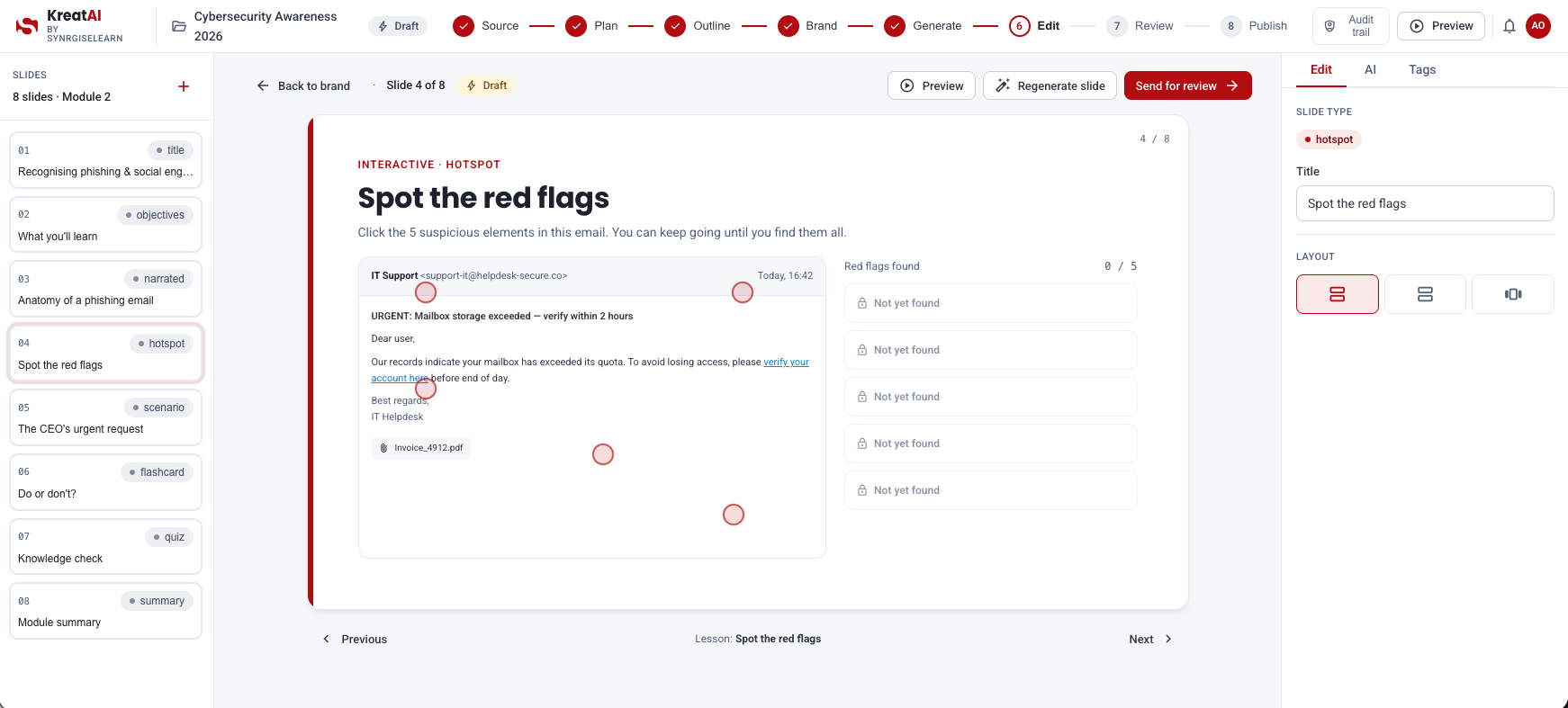The width and height of the screenshot is (1568, 708).
Task: Choose the third carousel layout option
Action: point(1513,294)
